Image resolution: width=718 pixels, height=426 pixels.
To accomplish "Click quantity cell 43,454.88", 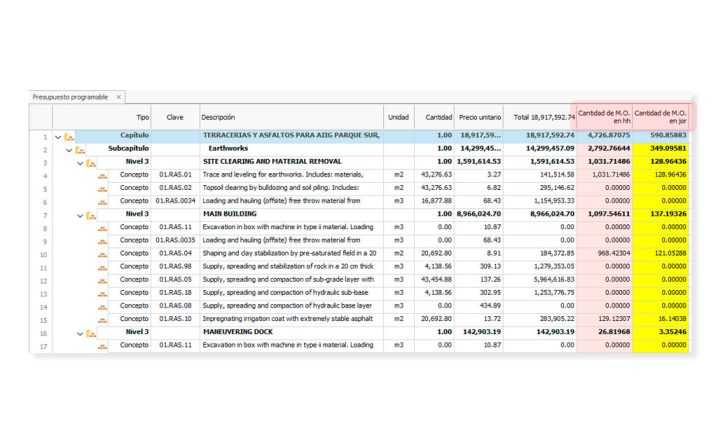I will point(435,279).
